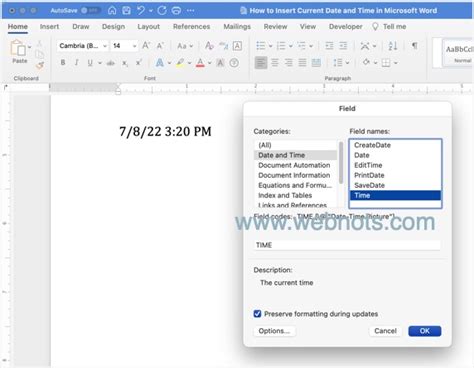Click the Enclose Characters icon
This screenshot has height=368, width=474.
[234, 63]
